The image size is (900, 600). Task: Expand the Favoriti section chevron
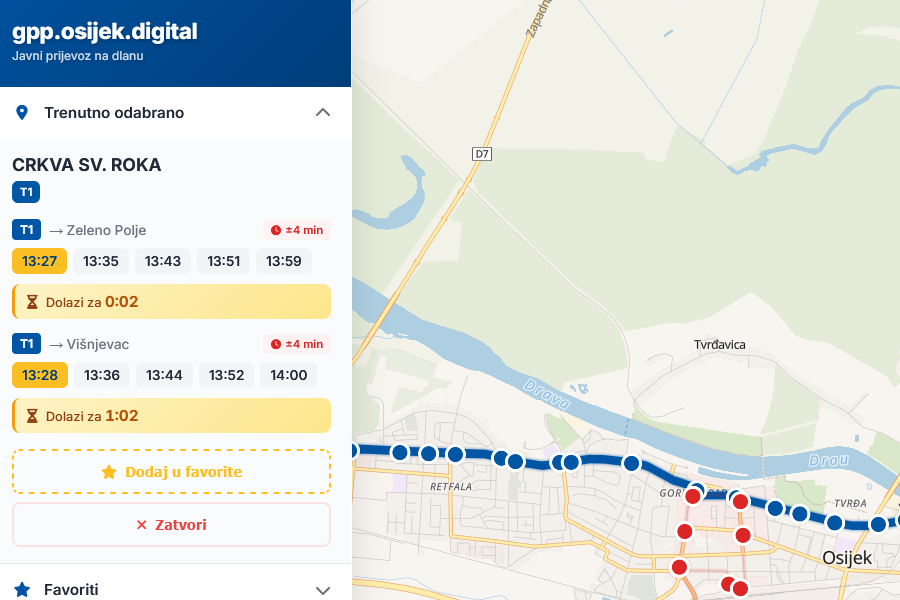click(x=322, y=590)
